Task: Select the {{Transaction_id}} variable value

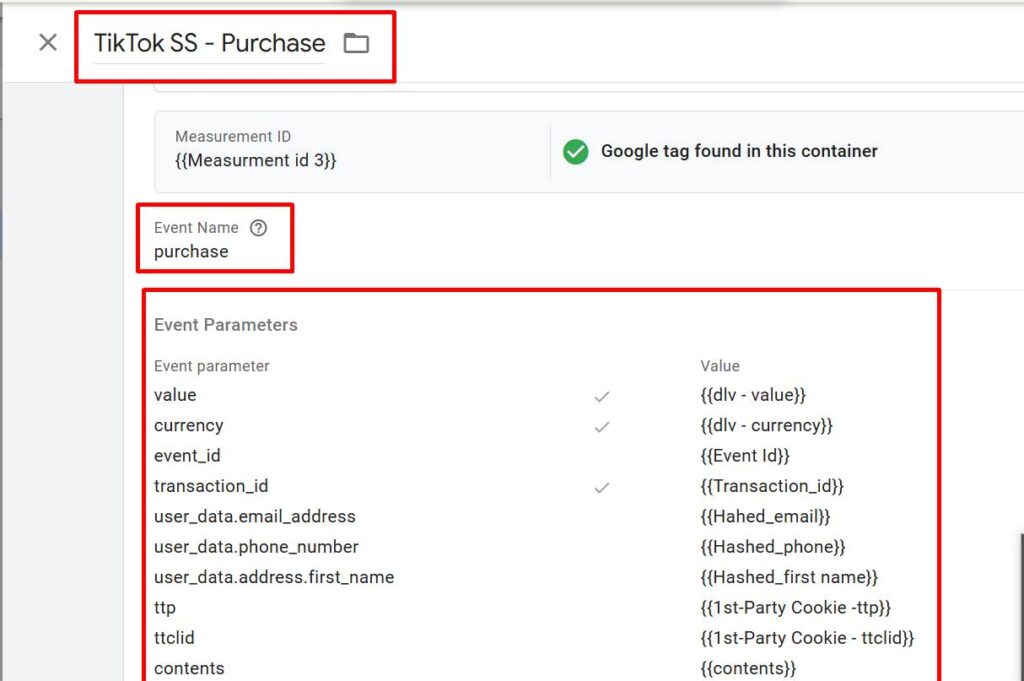Action: (772, 486)
